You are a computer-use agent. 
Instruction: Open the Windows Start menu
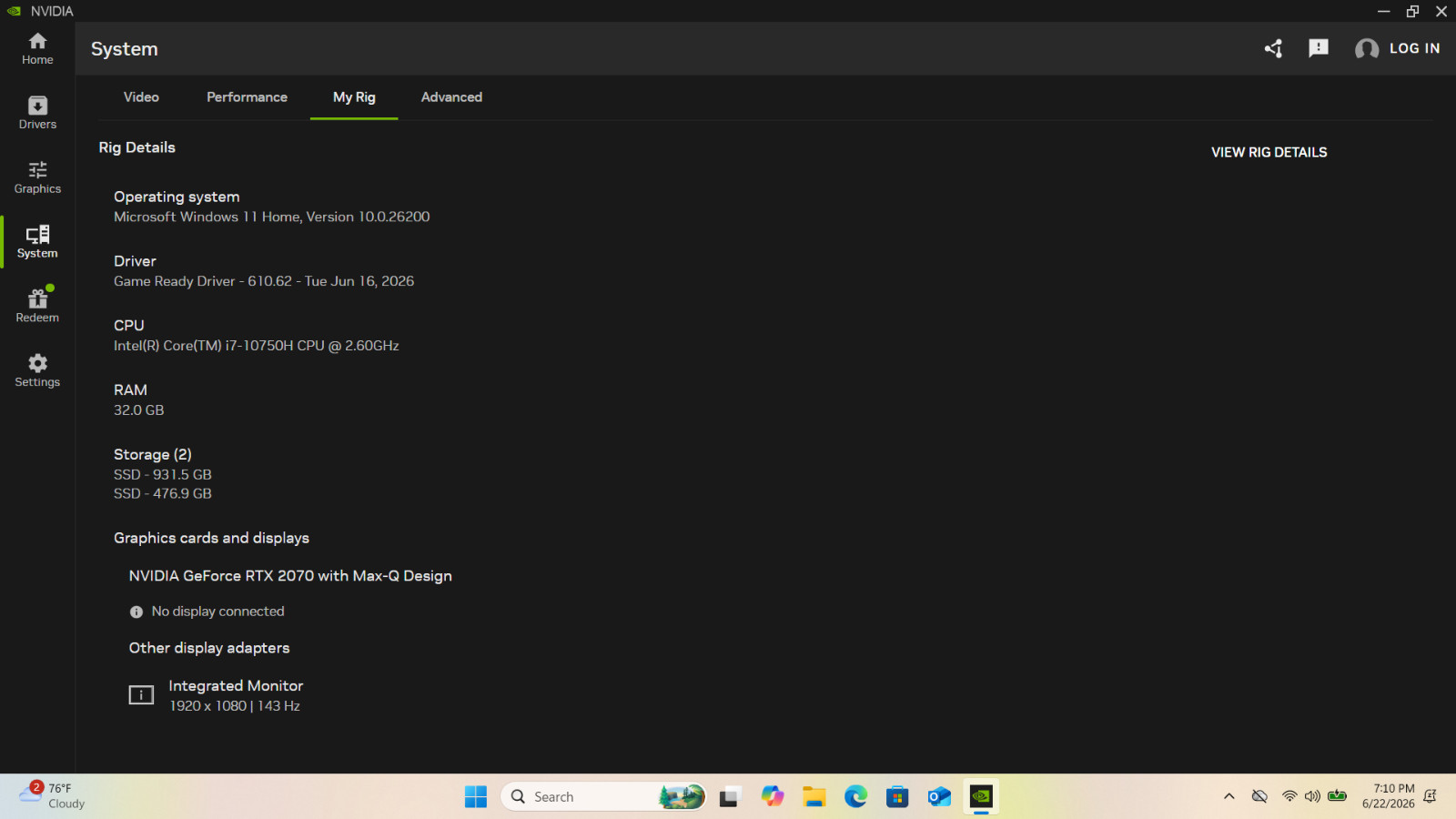coord(476,797)
